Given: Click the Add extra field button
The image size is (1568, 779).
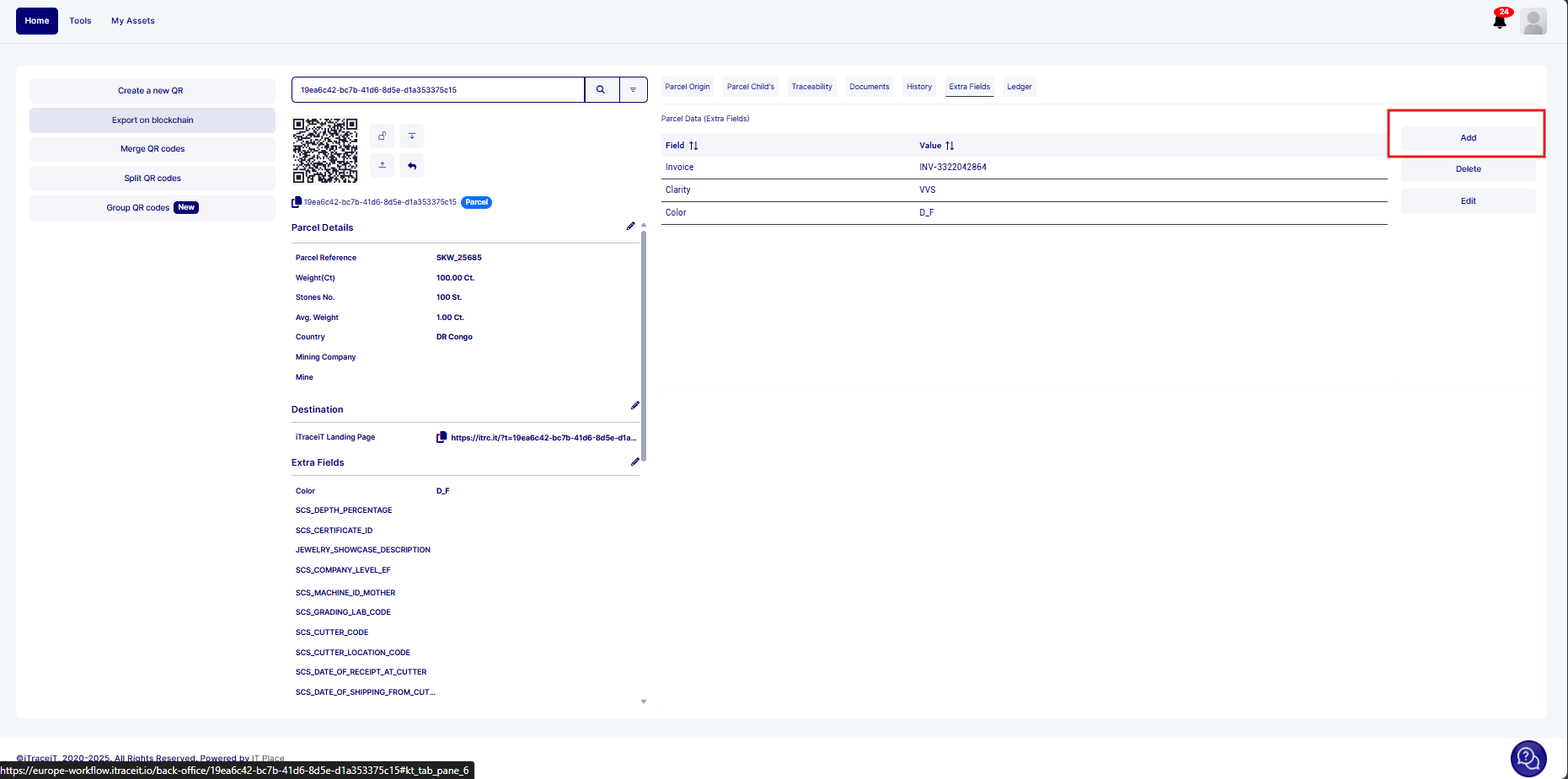Looking at the screenshot, I should 1468,138.
